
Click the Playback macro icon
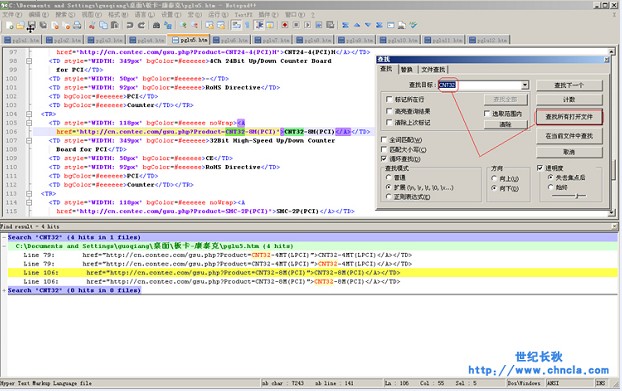(307, 25)
